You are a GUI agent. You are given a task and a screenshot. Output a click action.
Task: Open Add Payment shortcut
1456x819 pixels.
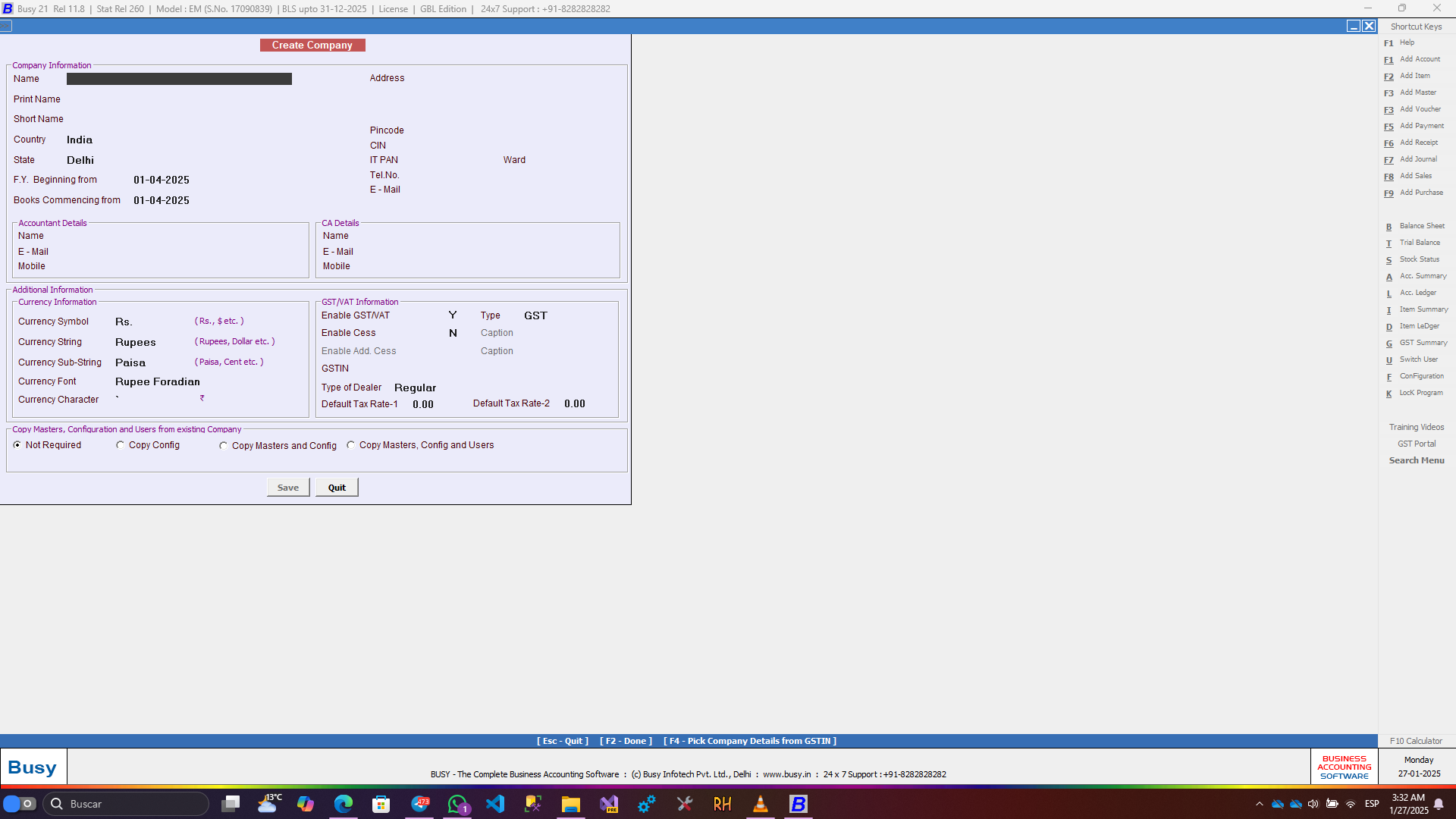1414,126
